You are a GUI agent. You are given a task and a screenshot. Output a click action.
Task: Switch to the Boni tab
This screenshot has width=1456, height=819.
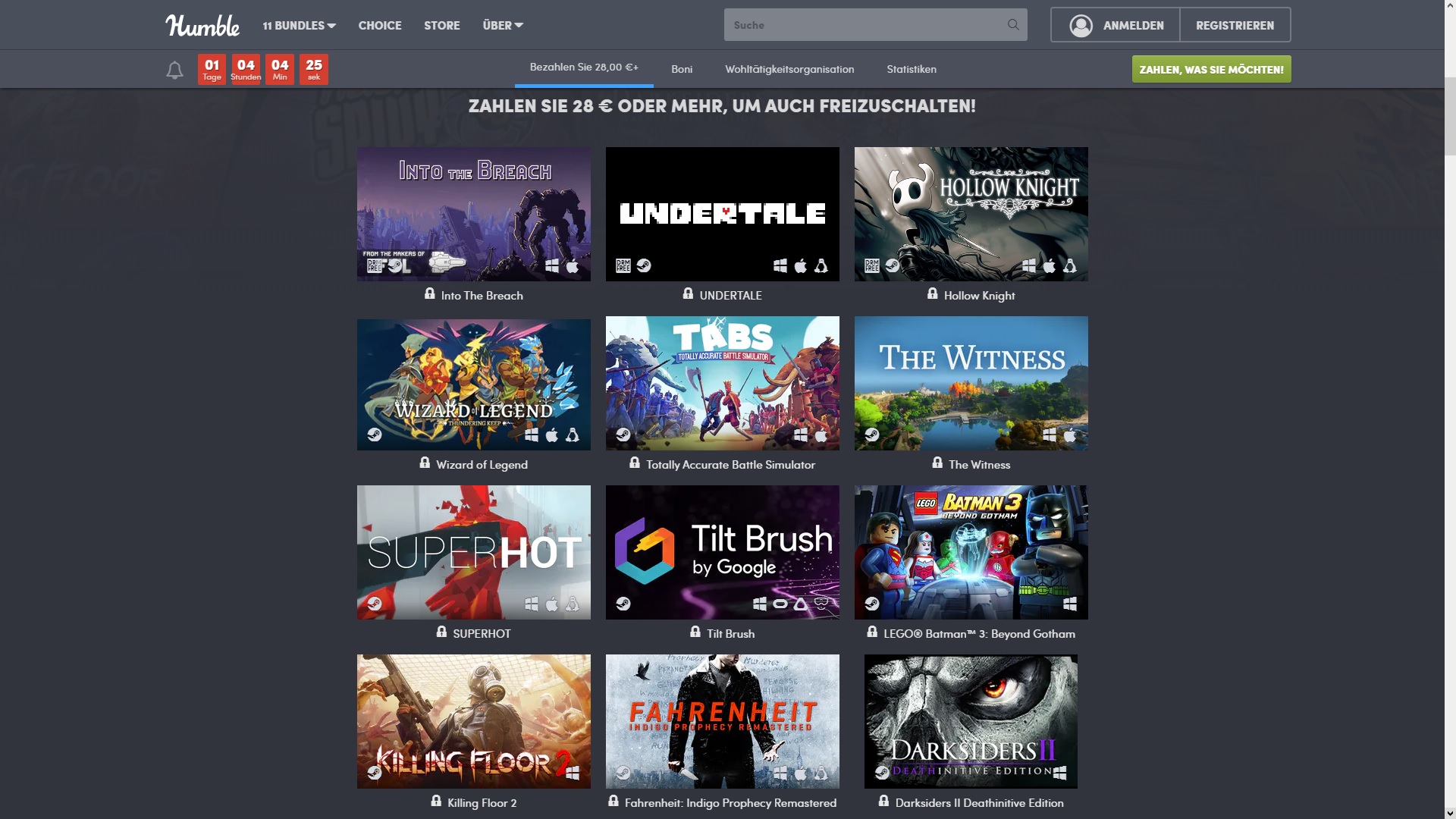pyautogui.click(x=682, y=69)
